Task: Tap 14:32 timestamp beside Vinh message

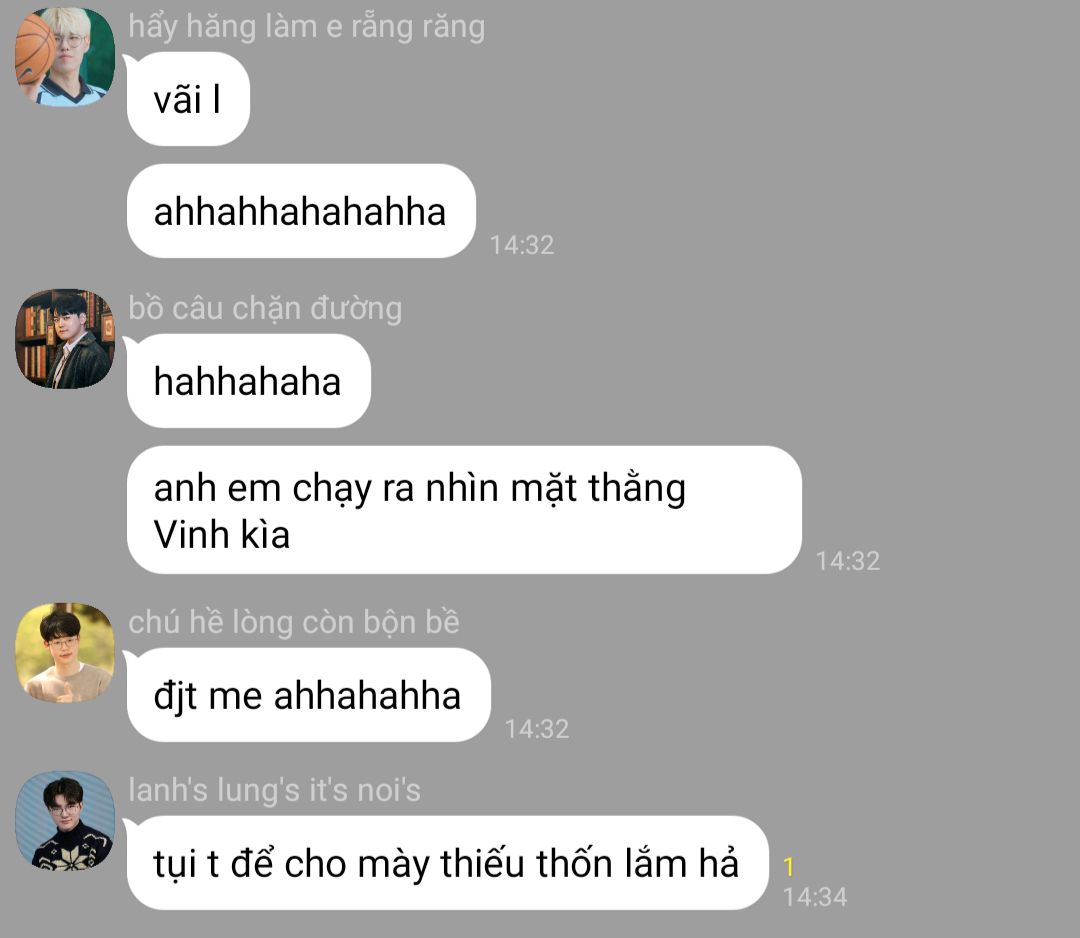Action: [848, 561]
